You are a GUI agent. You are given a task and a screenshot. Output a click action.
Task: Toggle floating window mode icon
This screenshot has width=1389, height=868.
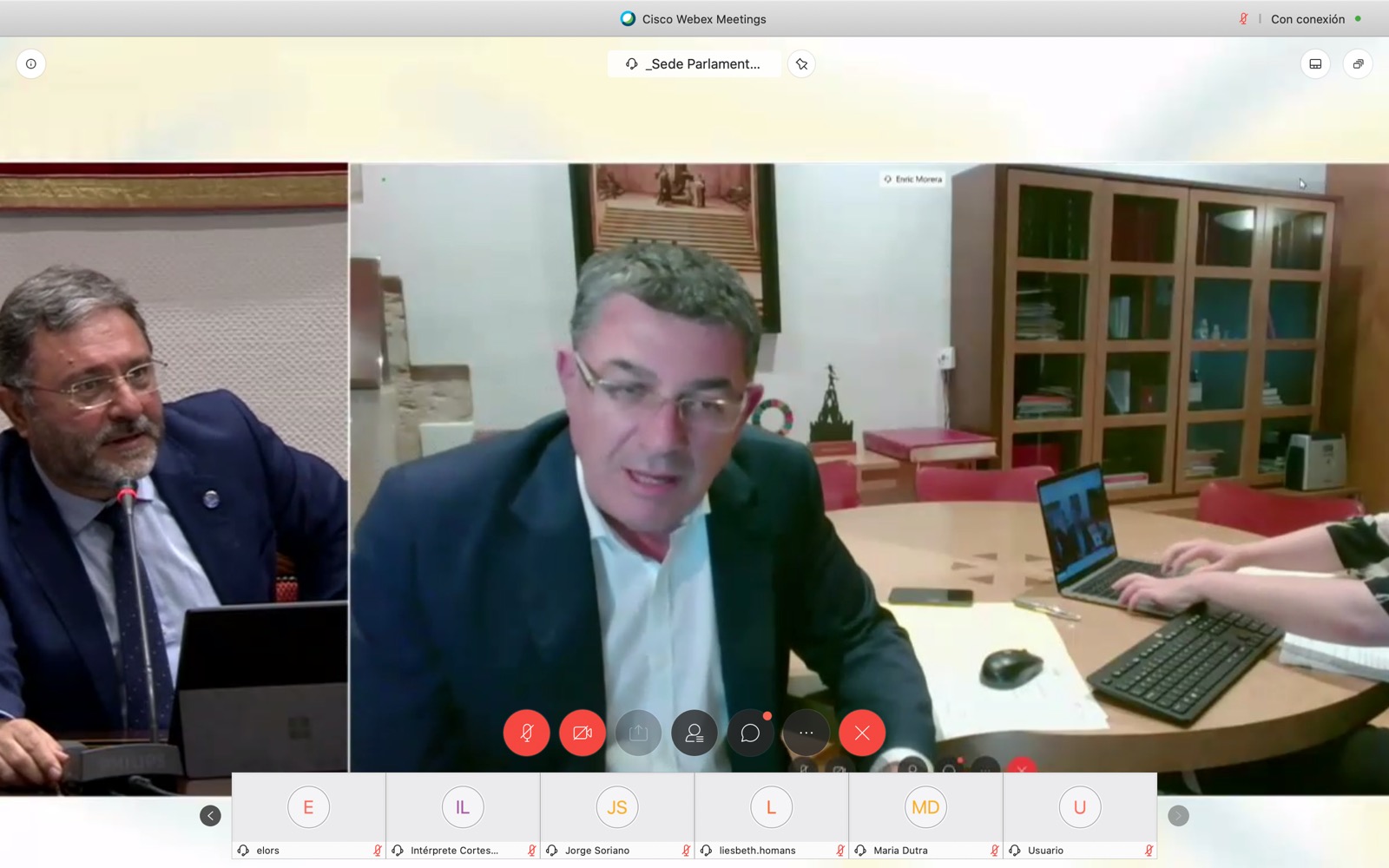pos(1358,63)
